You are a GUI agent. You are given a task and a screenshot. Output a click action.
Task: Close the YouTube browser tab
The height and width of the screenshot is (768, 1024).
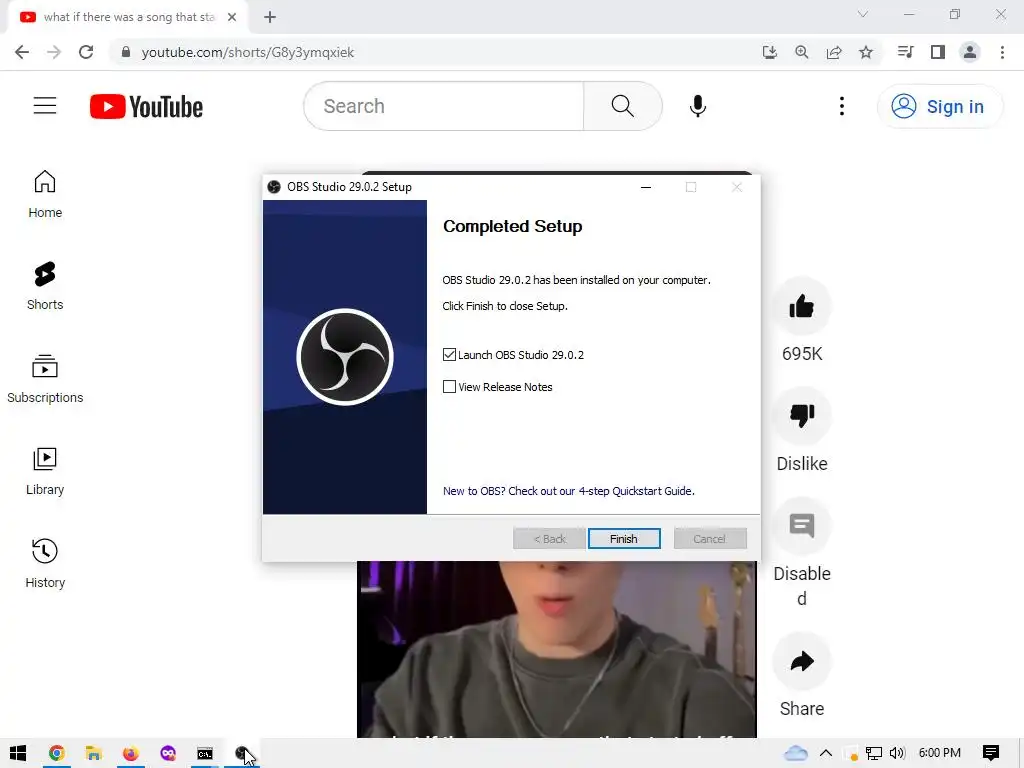coord(232,17)
